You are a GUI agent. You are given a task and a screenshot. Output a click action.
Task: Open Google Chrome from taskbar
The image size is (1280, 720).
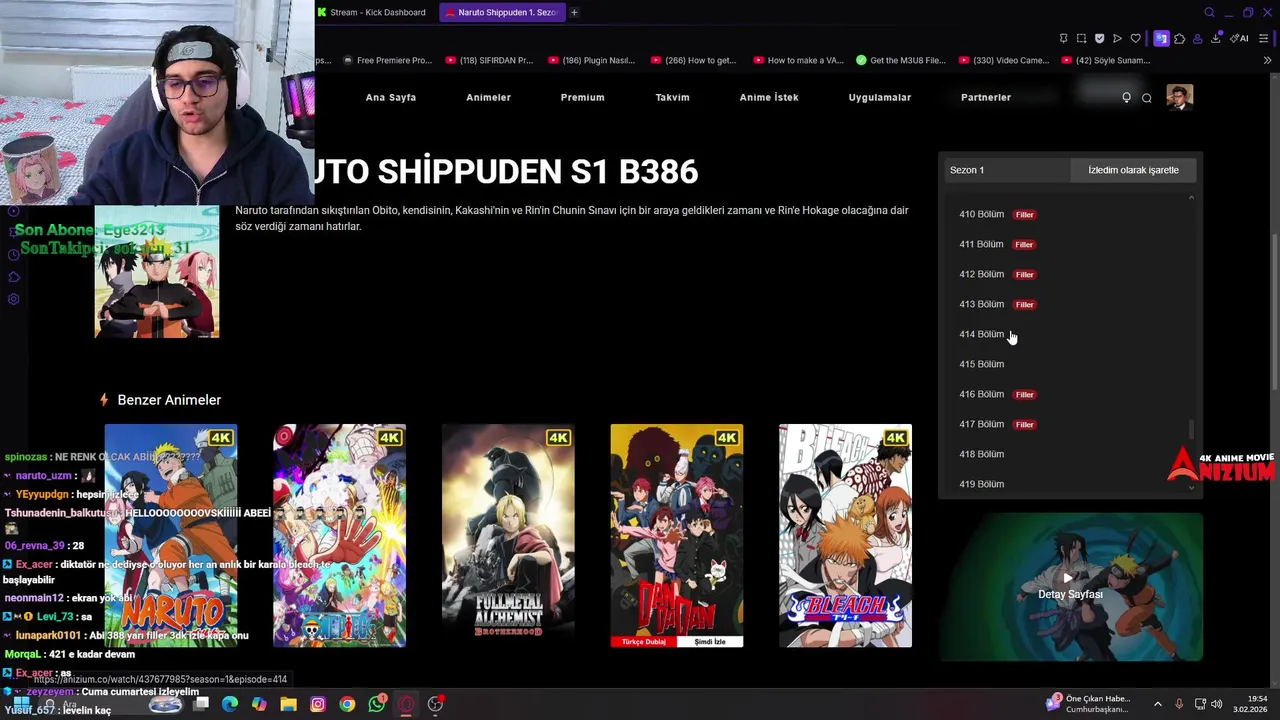[x=347, y=704]
